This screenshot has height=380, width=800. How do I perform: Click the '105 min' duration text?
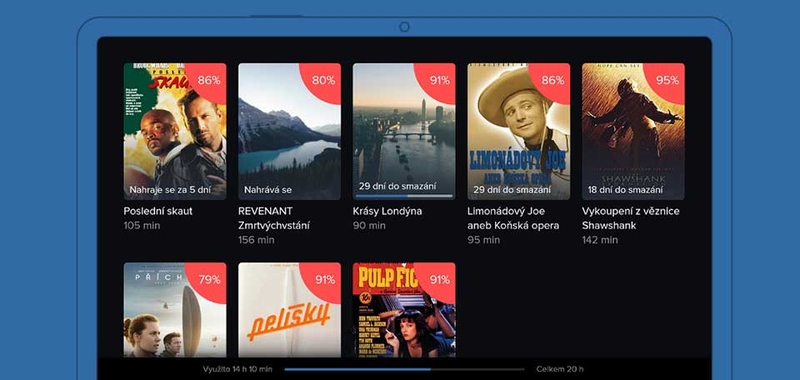(x=142, y=225)
